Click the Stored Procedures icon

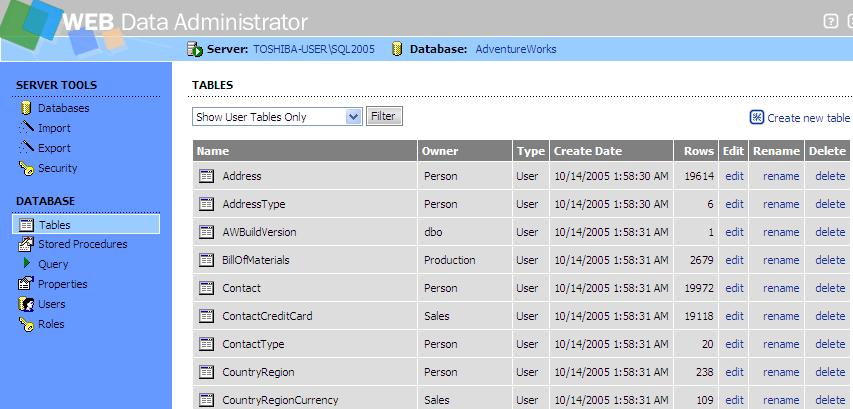click(26, 244)
